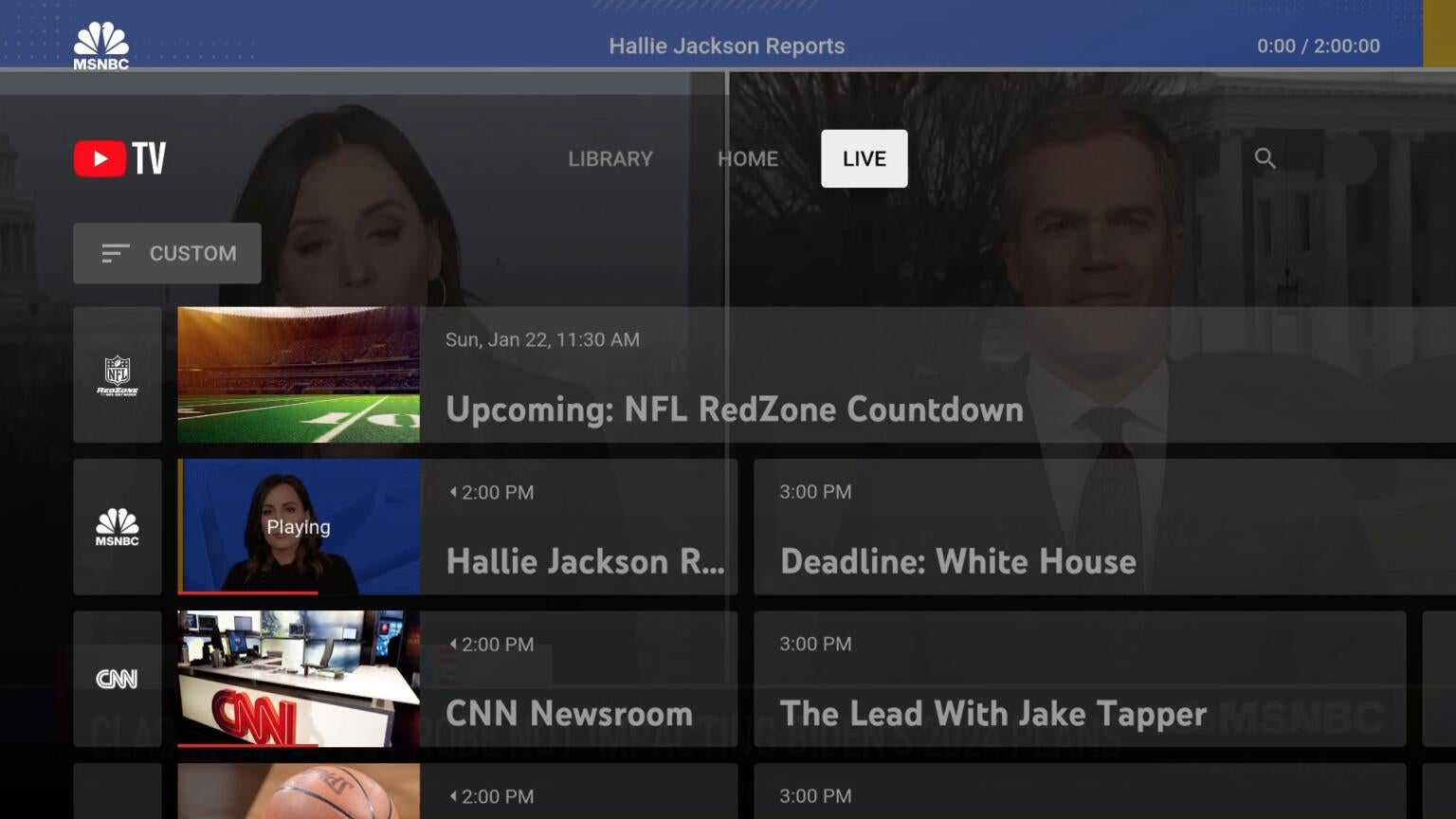Select The Lead With Jake Tapper listing
Image resolution: width=1456 pixels, height=819 pixels.
(x=1080, y=679)
